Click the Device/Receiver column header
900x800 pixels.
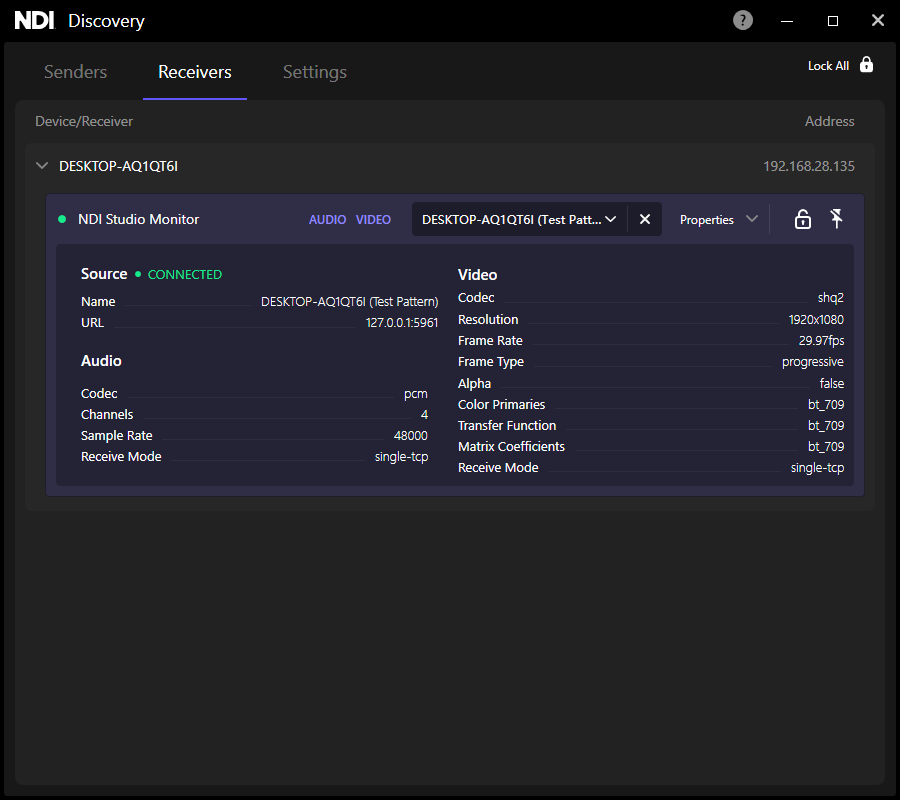tap(84, 121)
